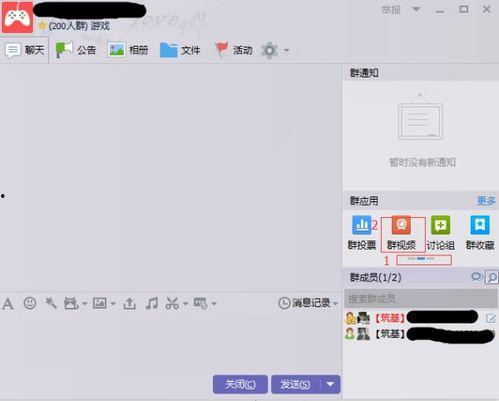This screenshot has width=499, height=401.
Task: Expand the dropdown arrow beside 举报
Action: 416,9
